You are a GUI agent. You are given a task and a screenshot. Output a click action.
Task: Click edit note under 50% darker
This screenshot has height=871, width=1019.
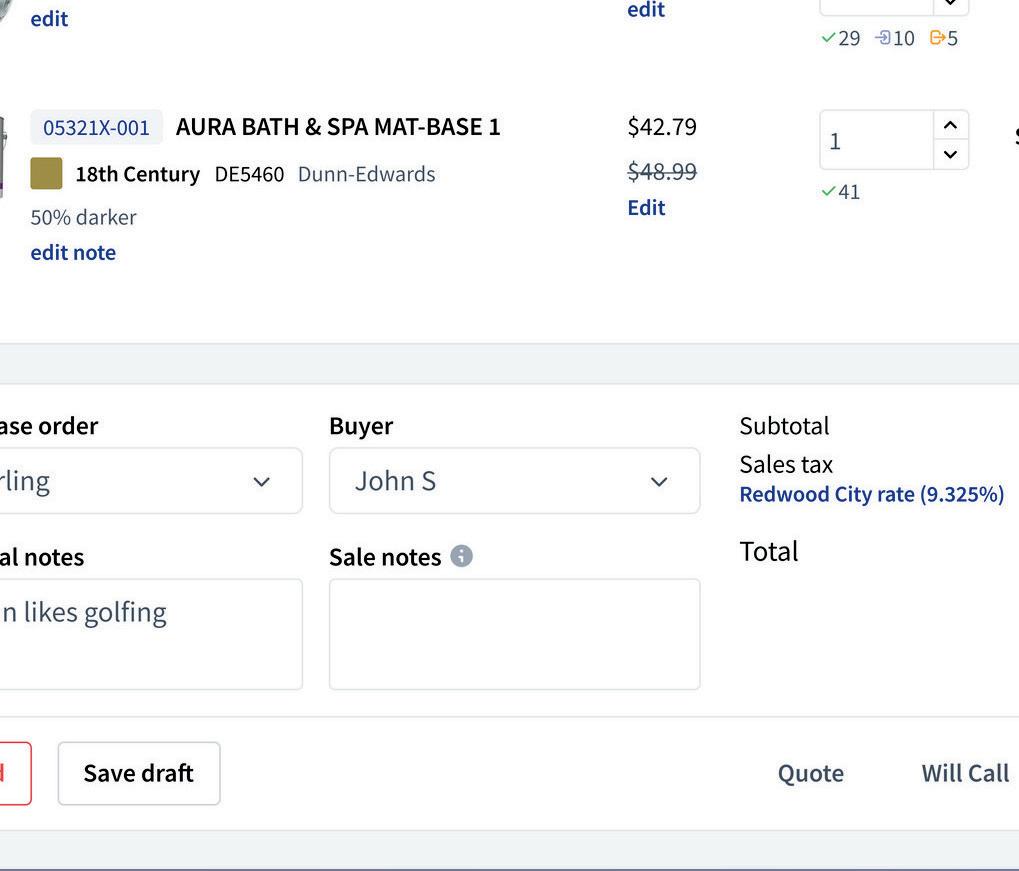[73, 252]
